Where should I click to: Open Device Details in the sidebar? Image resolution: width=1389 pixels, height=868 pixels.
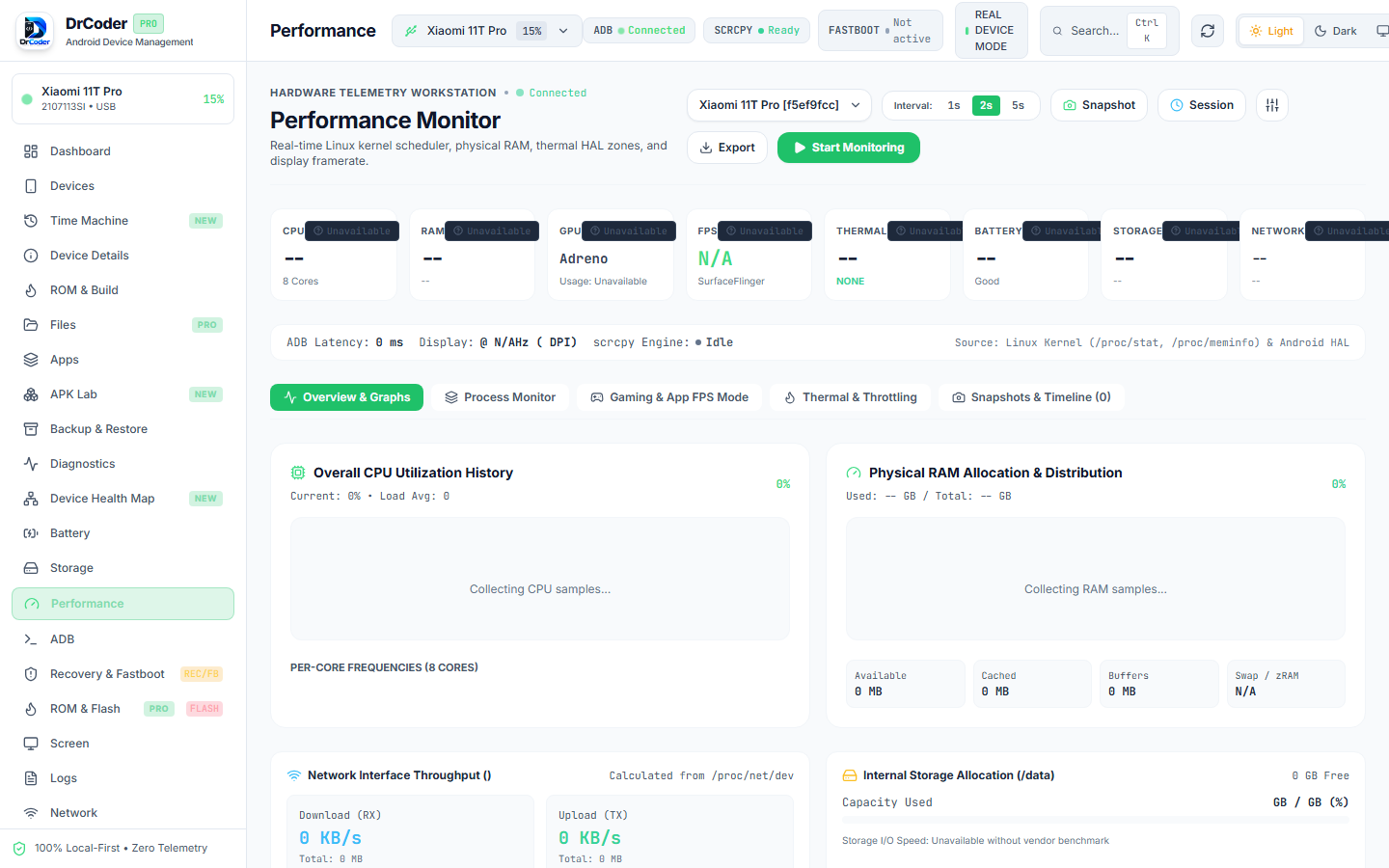[x=123, y=256]
